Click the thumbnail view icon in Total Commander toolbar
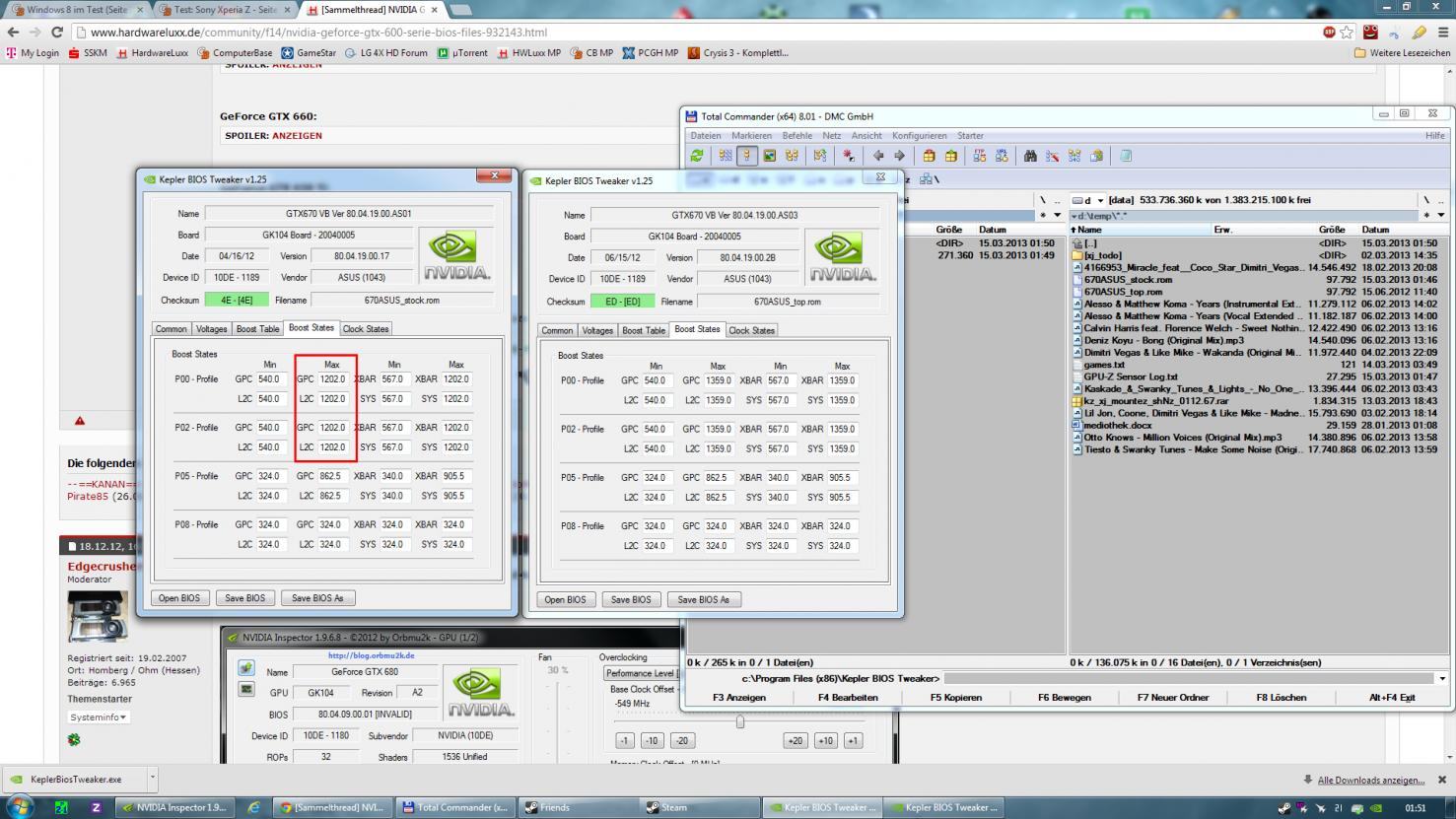Screen dimensions: 1456x819 [769, 156]
